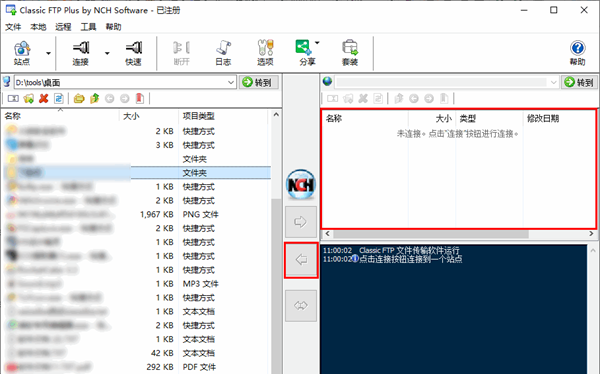Click the local red bookmark icon

tap(140, 99)
